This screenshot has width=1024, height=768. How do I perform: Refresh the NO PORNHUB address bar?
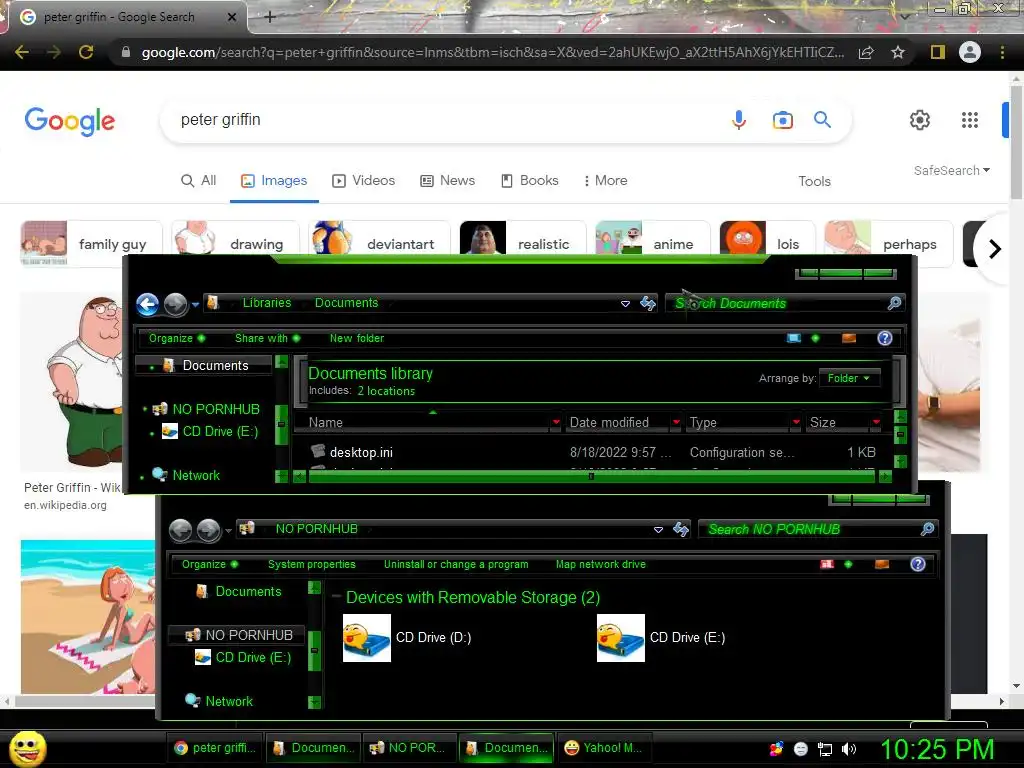pos(681,529)
